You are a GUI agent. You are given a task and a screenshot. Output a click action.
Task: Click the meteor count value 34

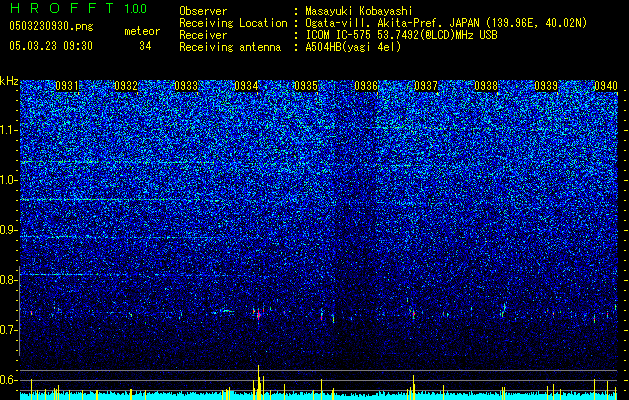(145, 46)
